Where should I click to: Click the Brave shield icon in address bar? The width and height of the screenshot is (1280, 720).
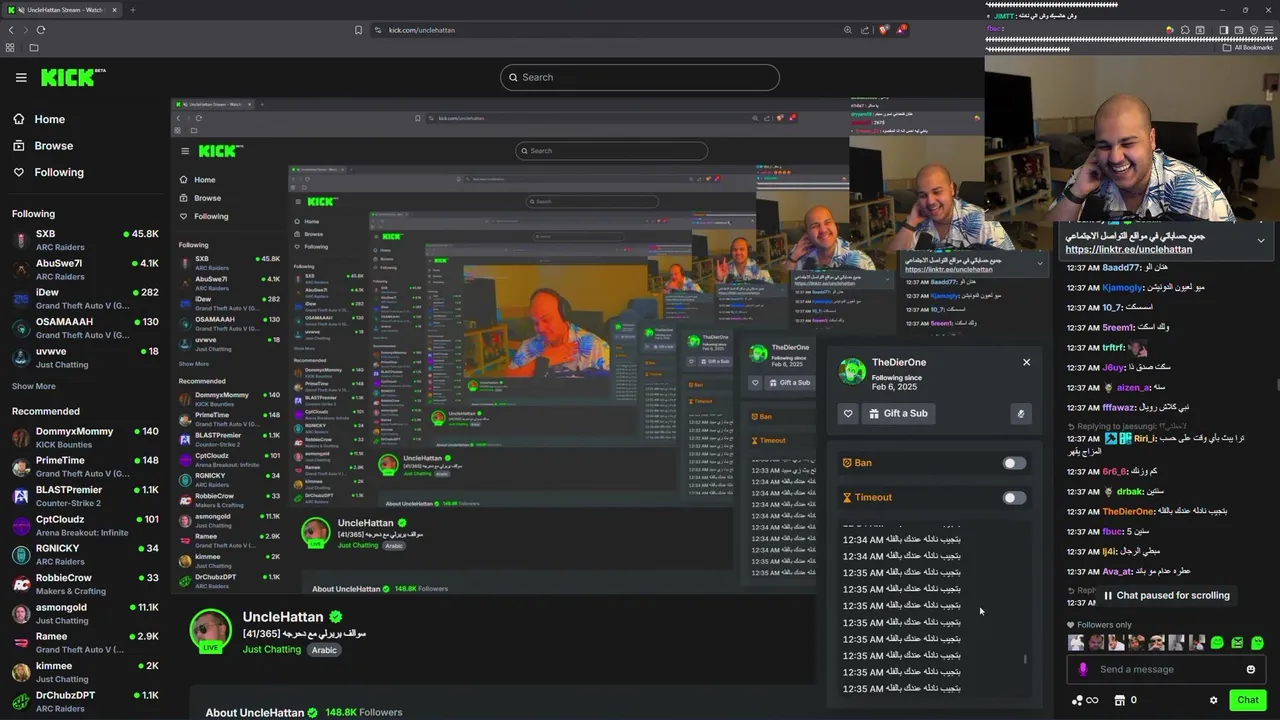tap(883, 30)
